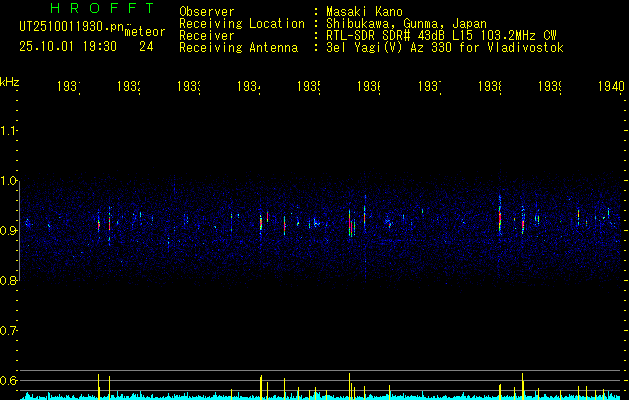The image size is (629, 400).
Task: Click the "meteor" label under the file name
Action: [x=145, y=32]
